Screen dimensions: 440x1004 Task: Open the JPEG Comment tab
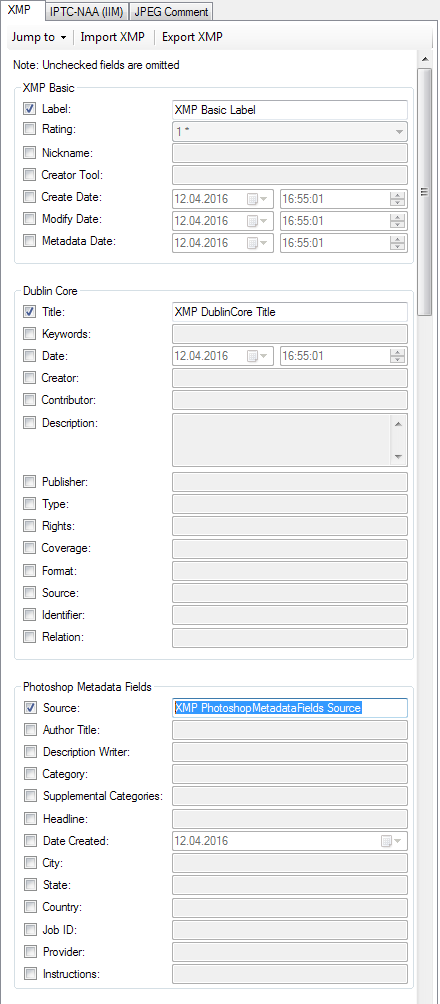(171, 12)
